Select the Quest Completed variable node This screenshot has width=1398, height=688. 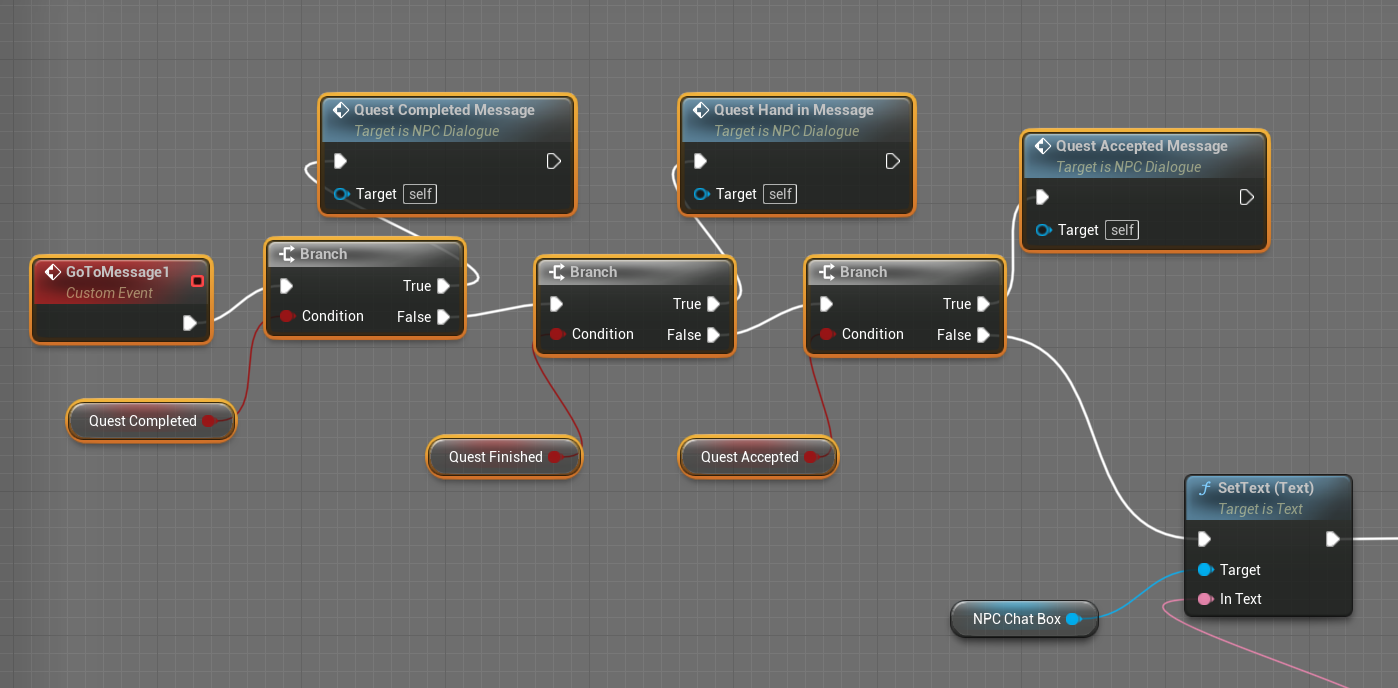(x=152, y=421)
